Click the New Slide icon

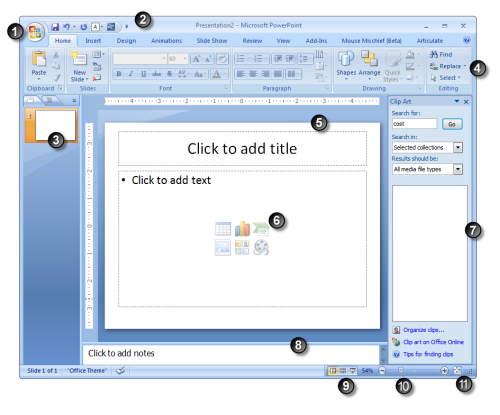[79, 59]
